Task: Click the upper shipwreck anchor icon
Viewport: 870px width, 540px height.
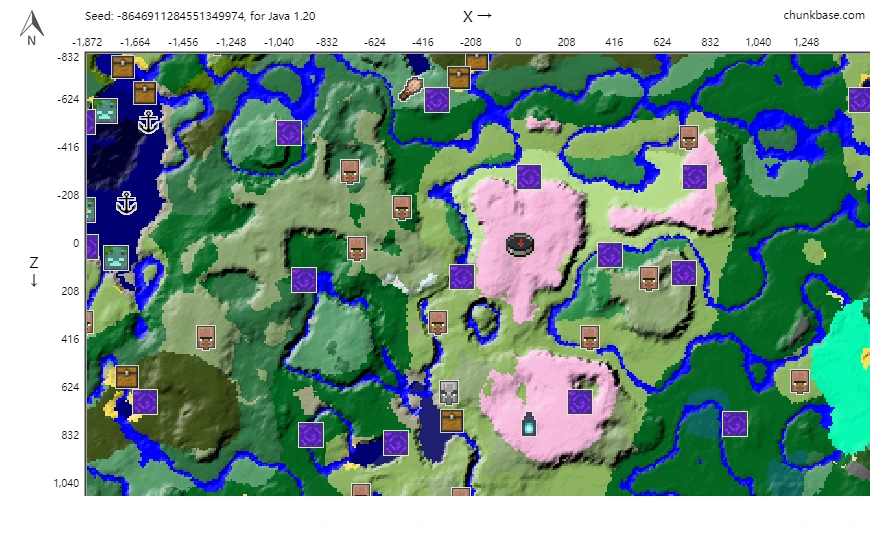Action: coord(149,122)
